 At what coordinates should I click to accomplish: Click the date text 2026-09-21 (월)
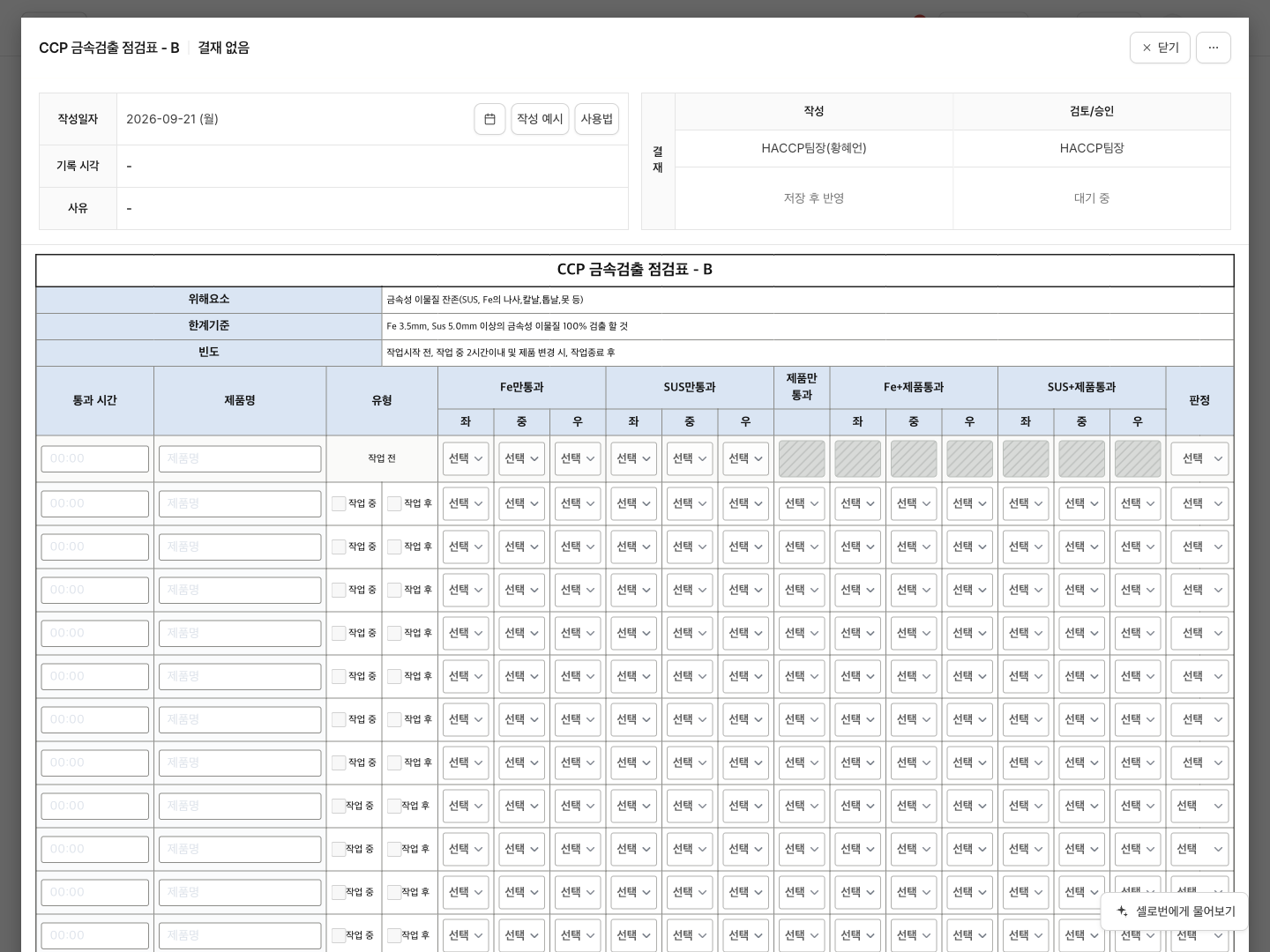point(172,119)
